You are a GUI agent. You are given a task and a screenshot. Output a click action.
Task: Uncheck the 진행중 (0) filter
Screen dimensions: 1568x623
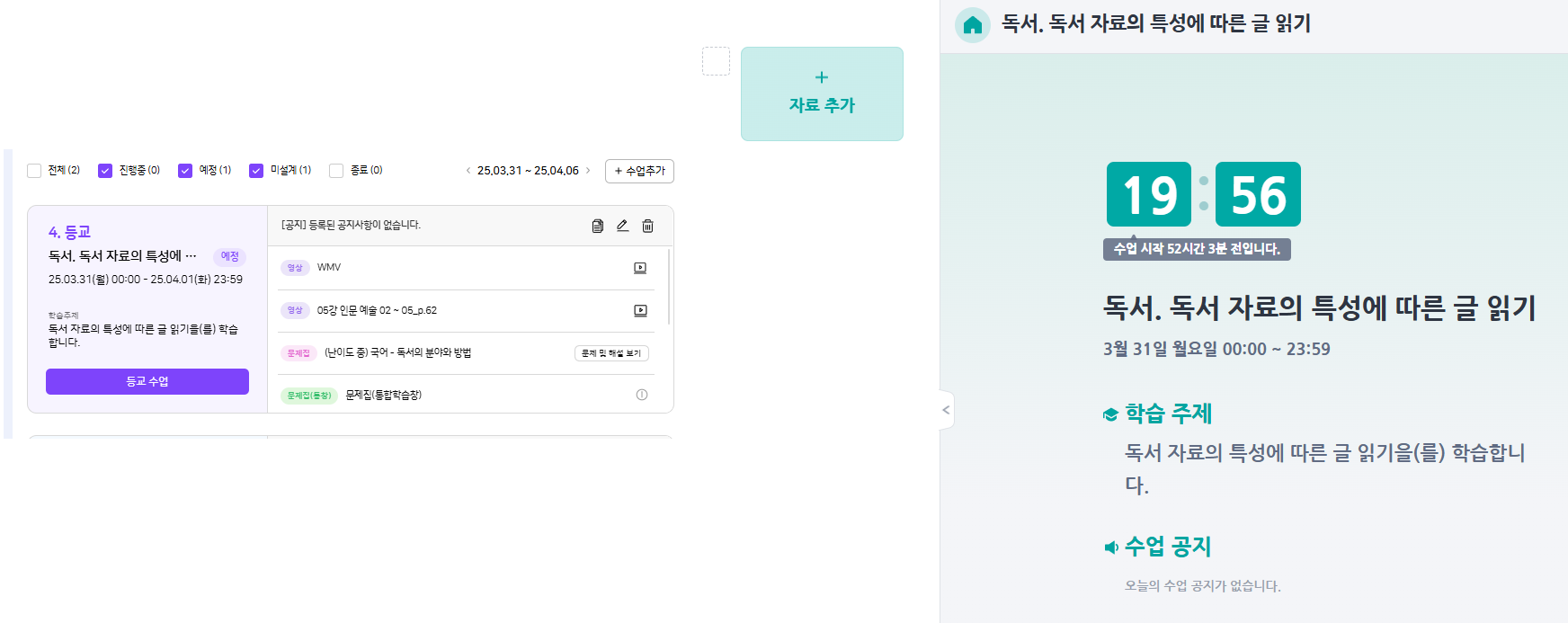(105, 171)
